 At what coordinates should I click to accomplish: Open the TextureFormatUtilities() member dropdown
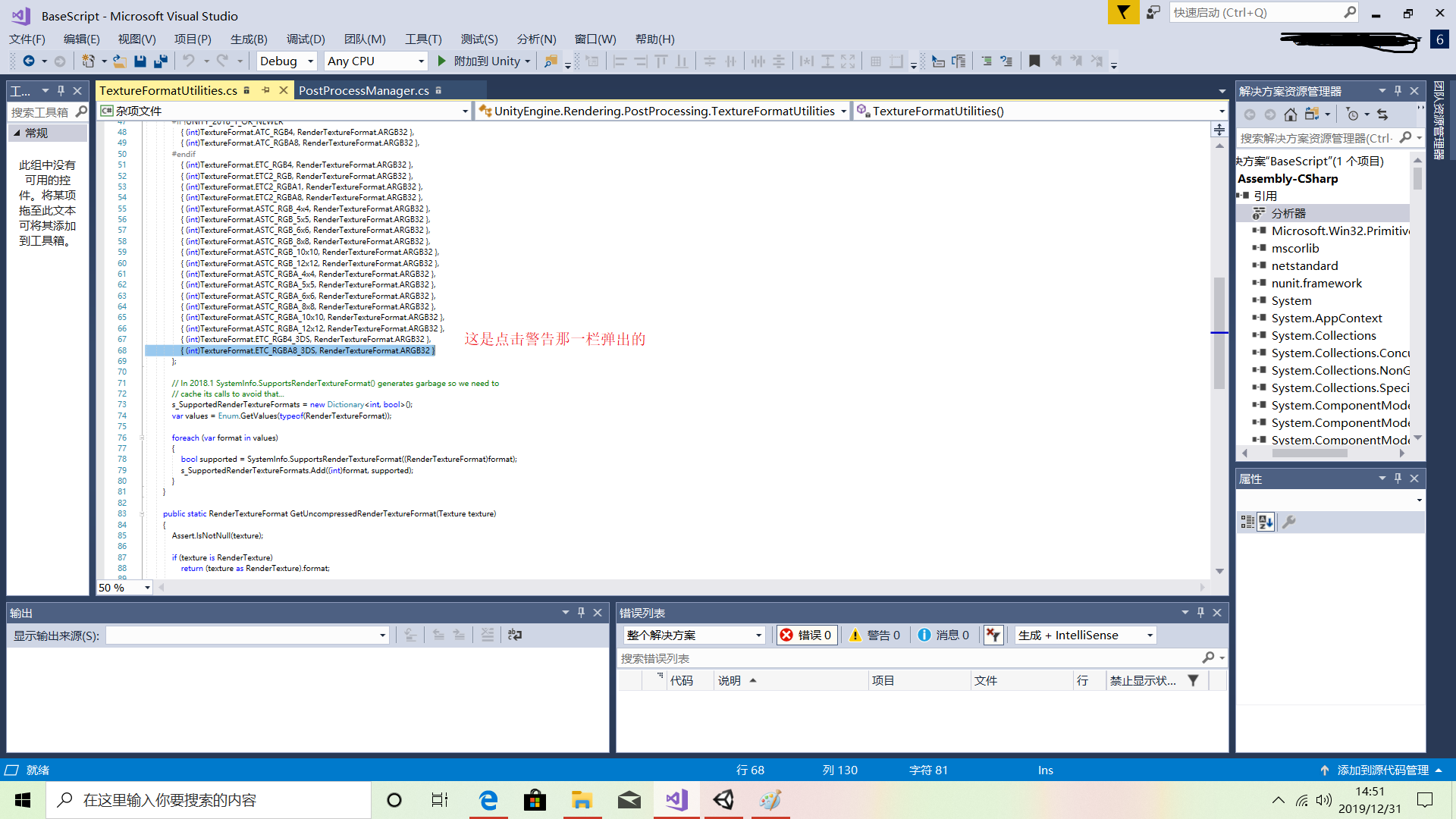pos(1040,111)
